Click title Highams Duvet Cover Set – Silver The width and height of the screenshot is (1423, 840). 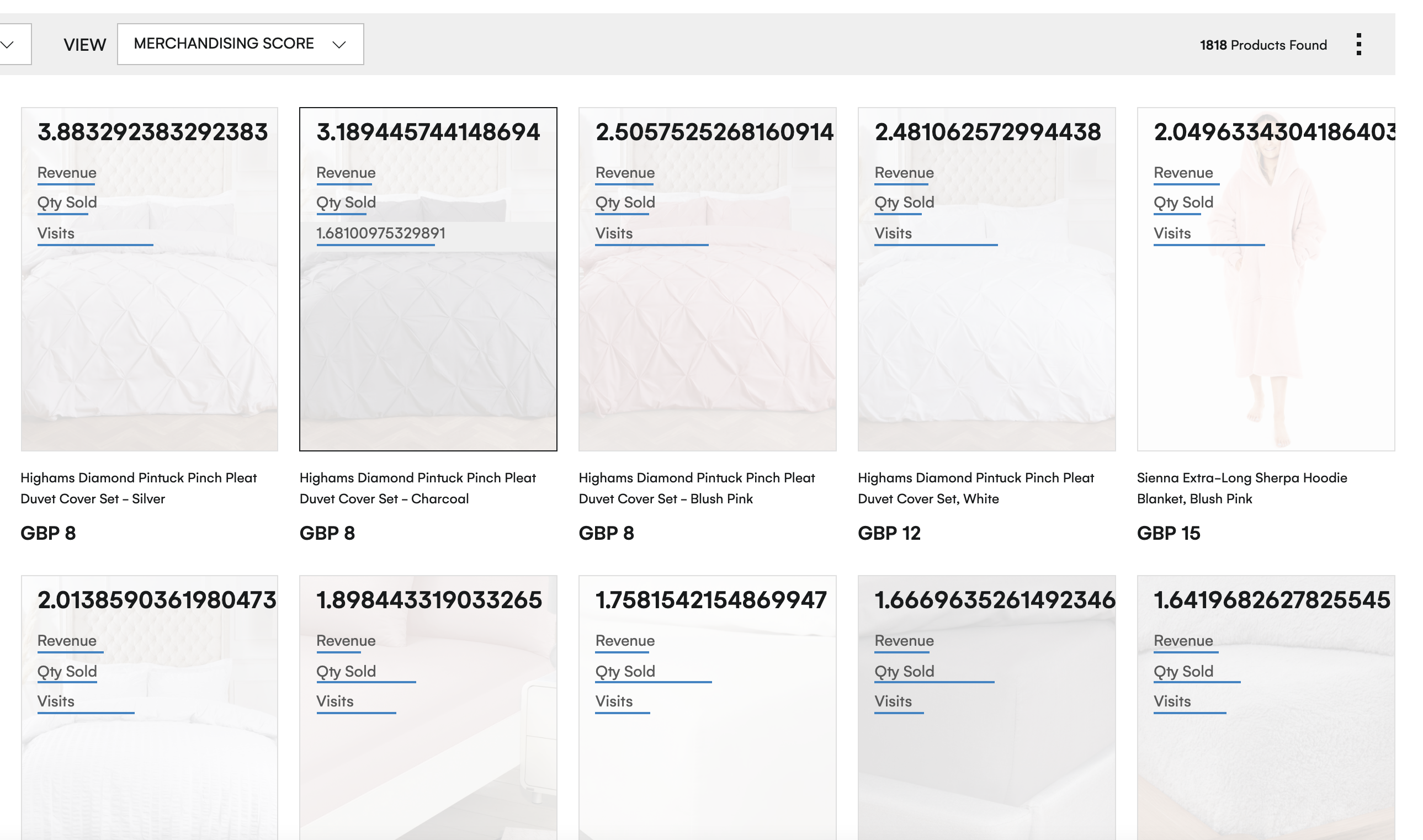(139, 488)
